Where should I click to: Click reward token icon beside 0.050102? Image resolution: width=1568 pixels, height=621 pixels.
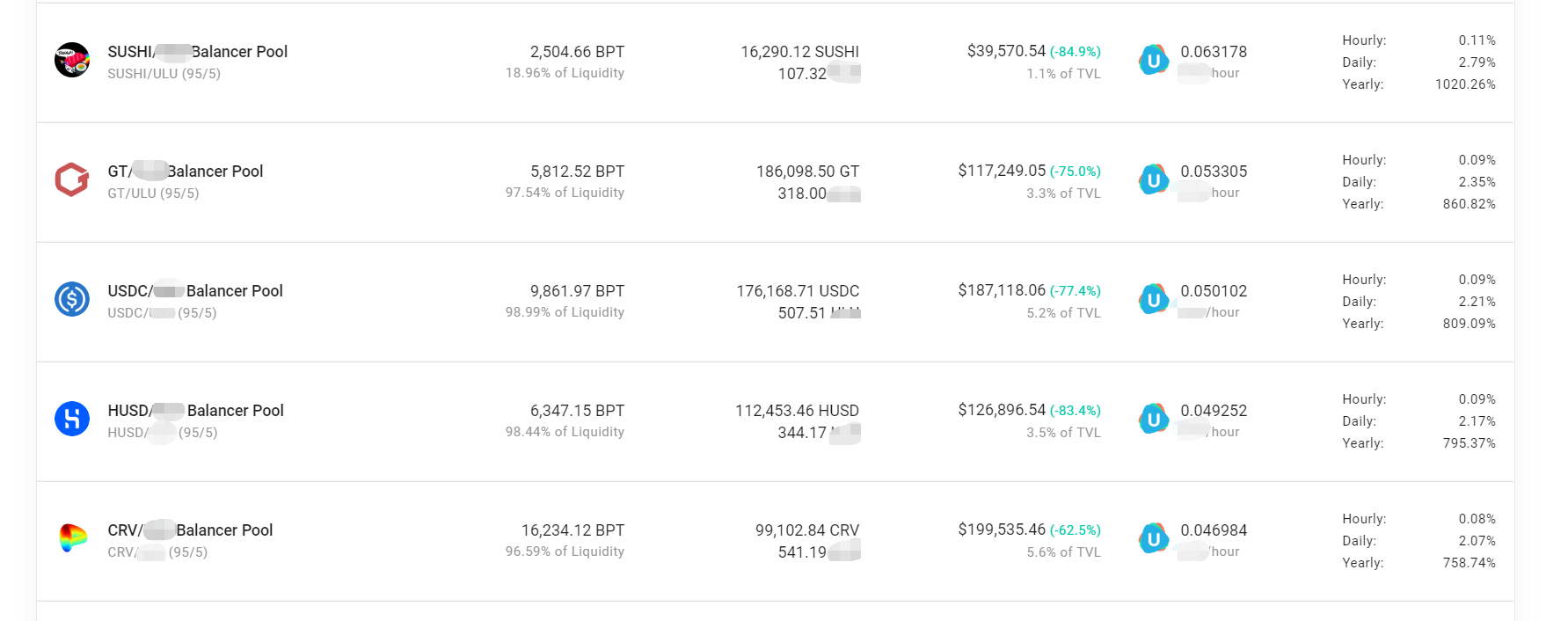tap(1154, 299)
